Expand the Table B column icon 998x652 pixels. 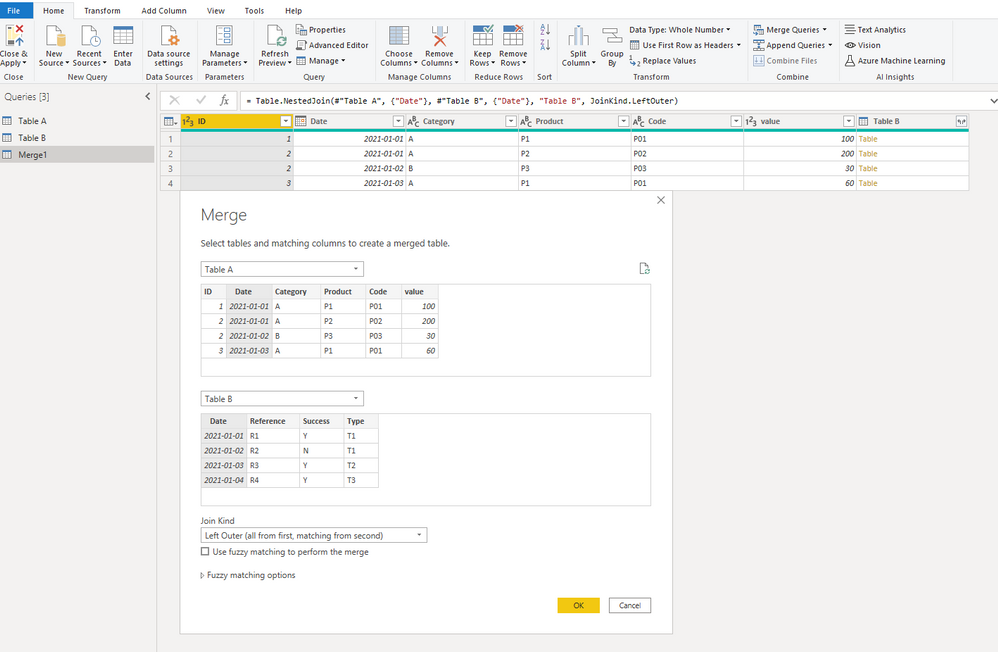(961, 121)
